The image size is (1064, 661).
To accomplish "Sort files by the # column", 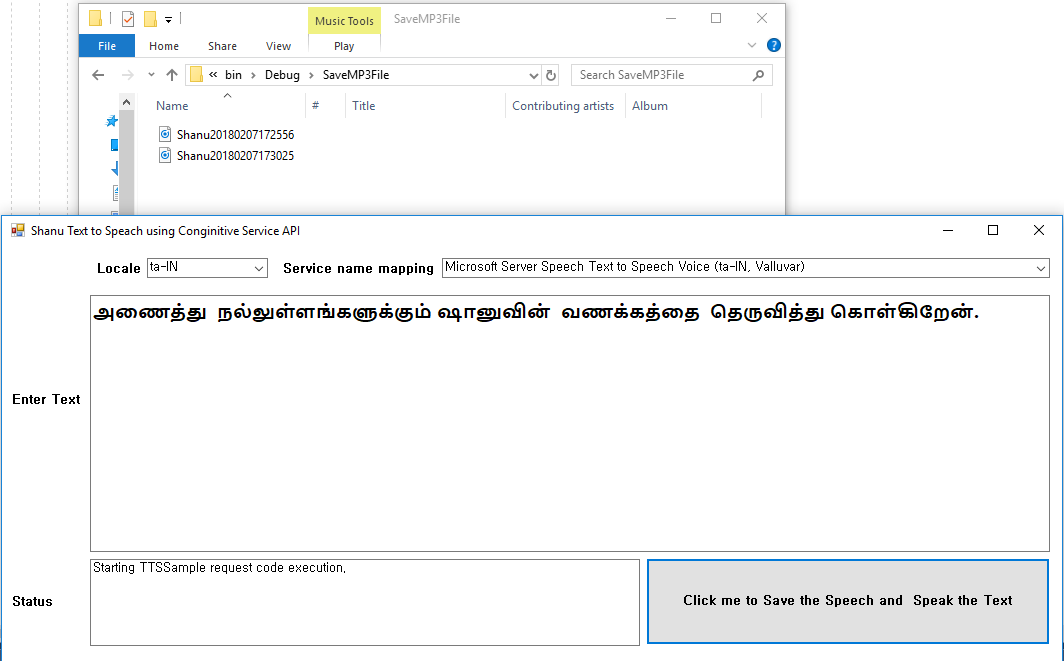I will (x=316, y=106).
